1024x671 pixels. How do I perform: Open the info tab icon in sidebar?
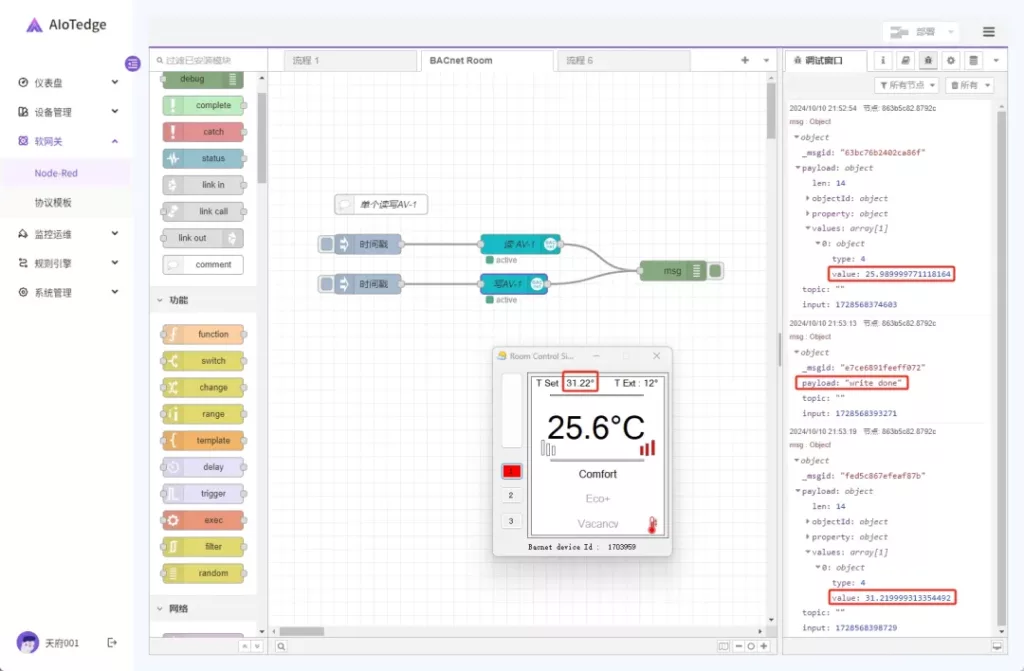click(x=883, y=61)
